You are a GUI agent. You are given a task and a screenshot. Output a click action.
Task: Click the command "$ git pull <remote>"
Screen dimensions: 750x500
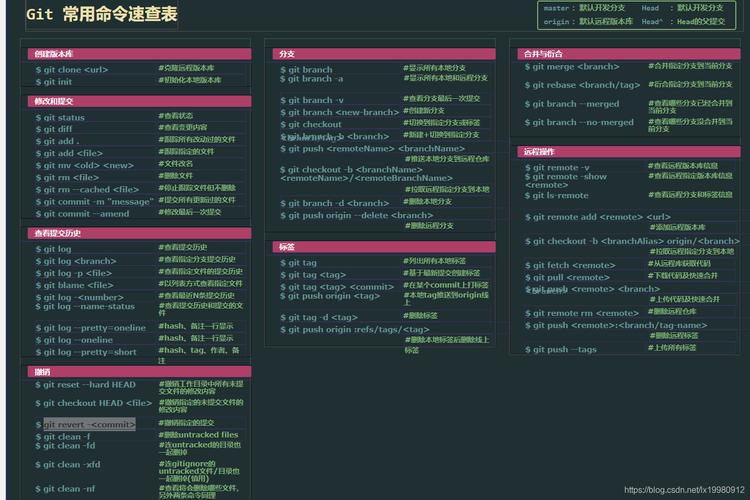tap(567, 278)
